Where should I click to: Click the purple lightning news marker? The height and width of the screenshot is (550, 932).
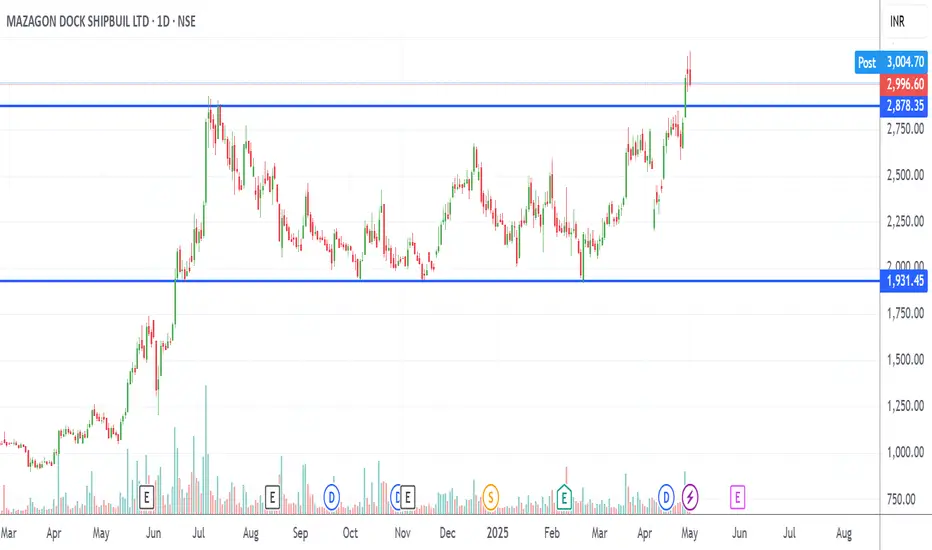coord(689,497)
